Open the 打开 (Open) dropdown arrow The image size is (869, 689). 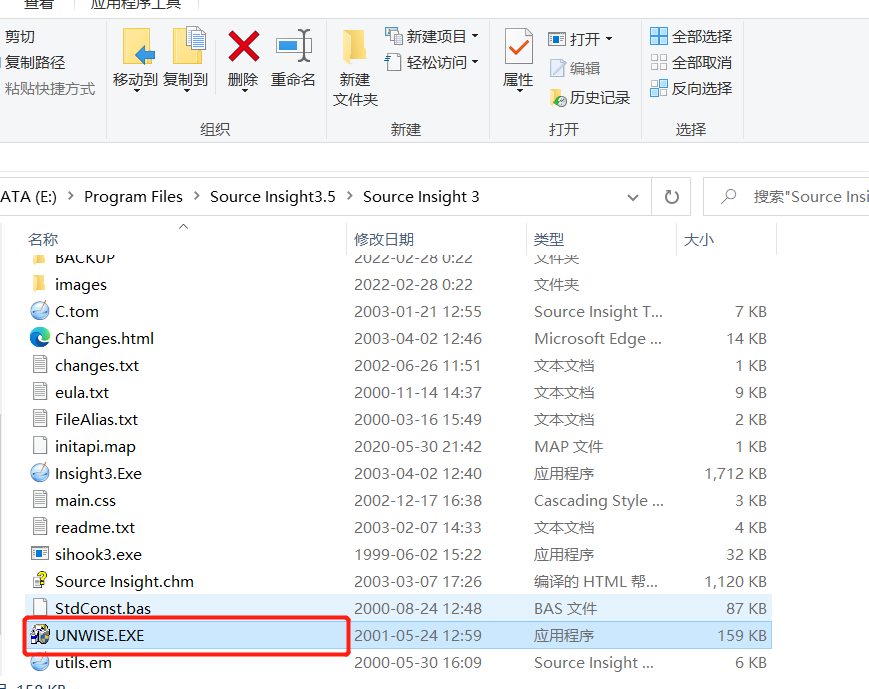point(608,38)
